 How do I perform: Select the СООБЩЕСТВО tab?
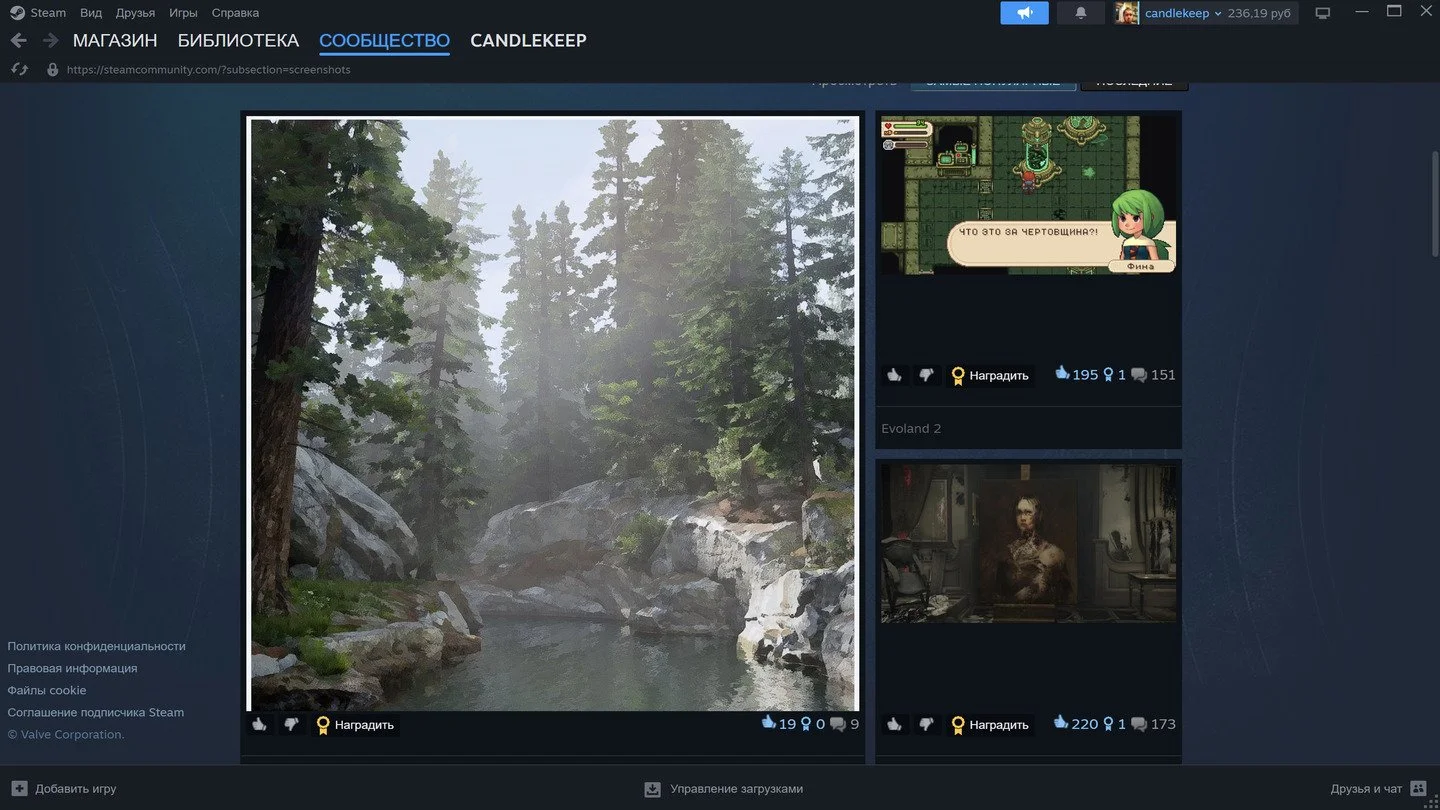tap(384, 41)
